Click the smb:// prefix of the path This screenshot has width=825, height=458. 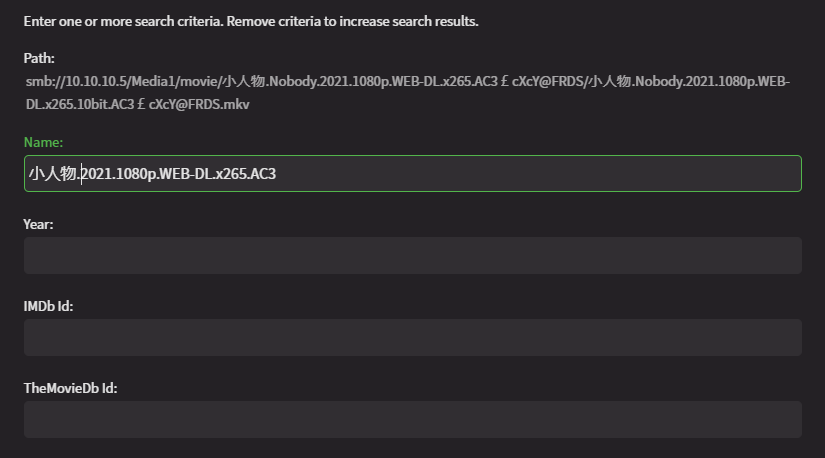point(41,82)
